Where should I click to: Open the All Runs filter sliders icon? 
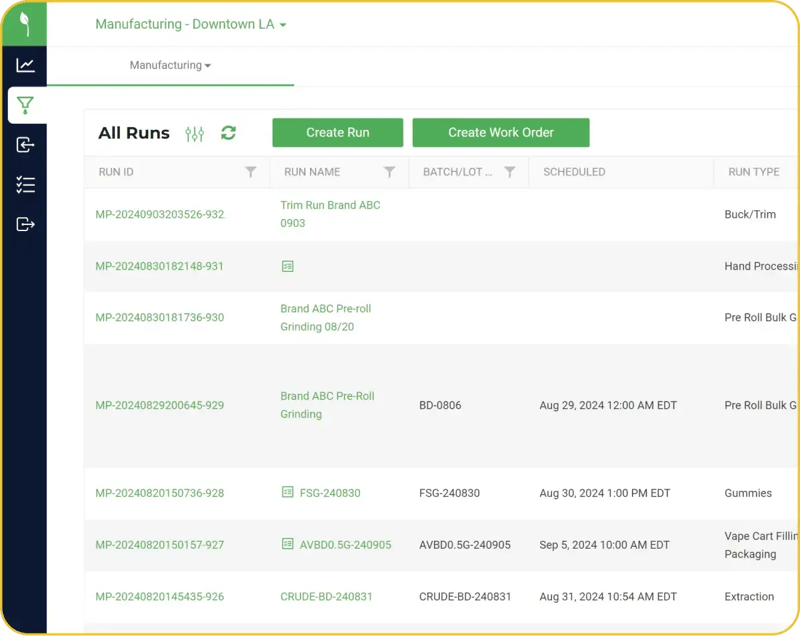coord(194,134)
